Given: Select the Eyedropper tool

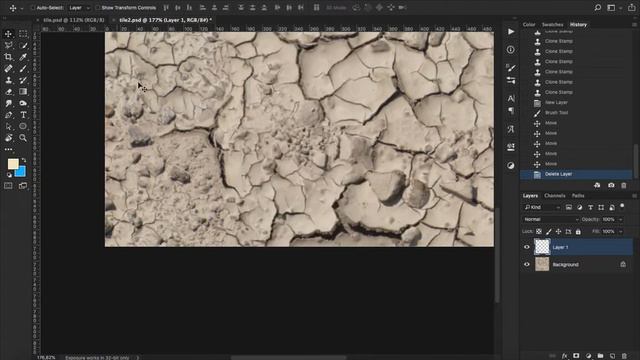Looking at the screenshot, I should (23, 57).
